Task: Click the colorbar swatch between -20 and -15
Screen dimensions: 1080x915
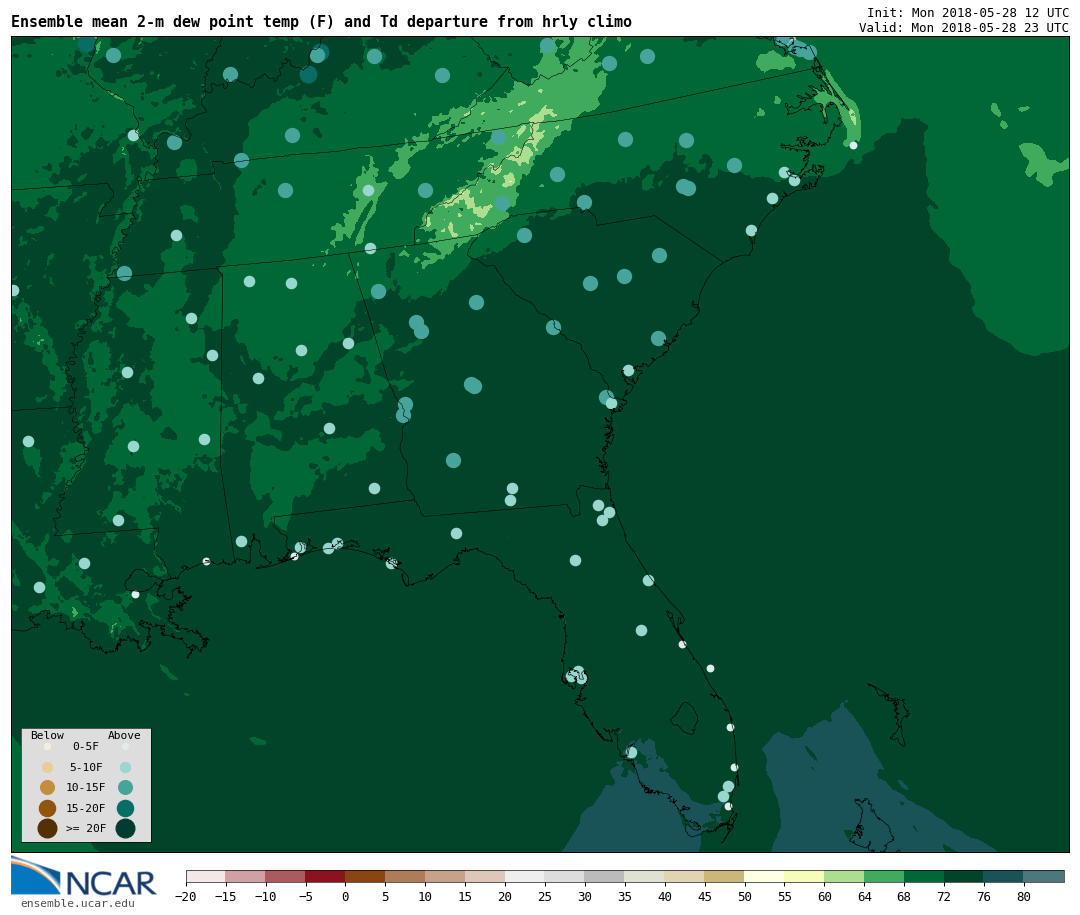Action: (x=206, y=876)
